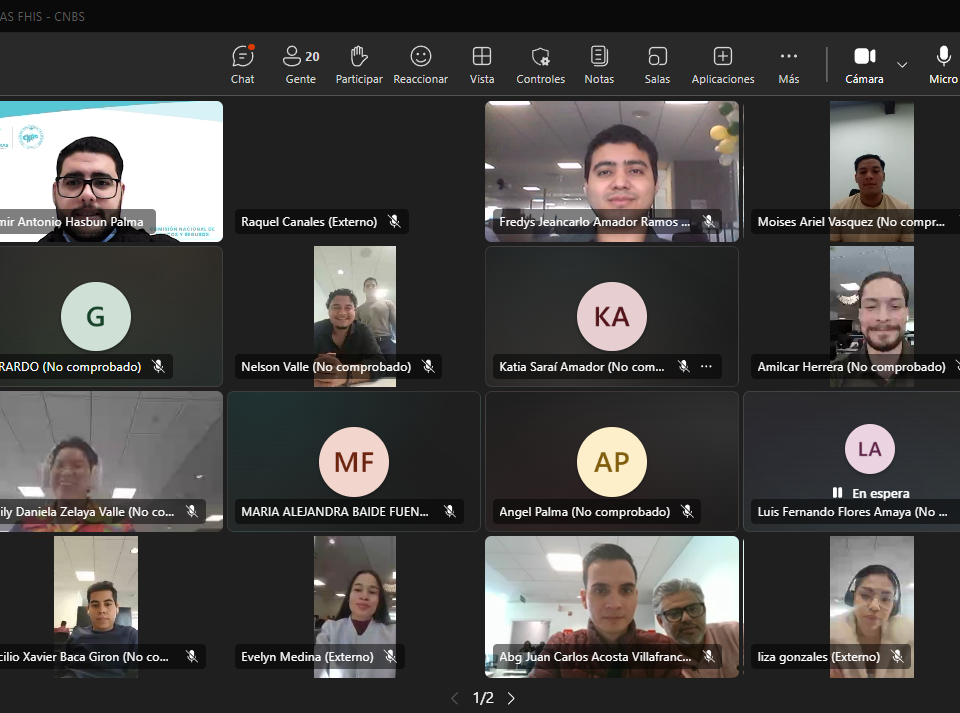The width and height of the screenshot is (960, 713).
Task: Open meeting Controles settings
Action: point(540,64)
